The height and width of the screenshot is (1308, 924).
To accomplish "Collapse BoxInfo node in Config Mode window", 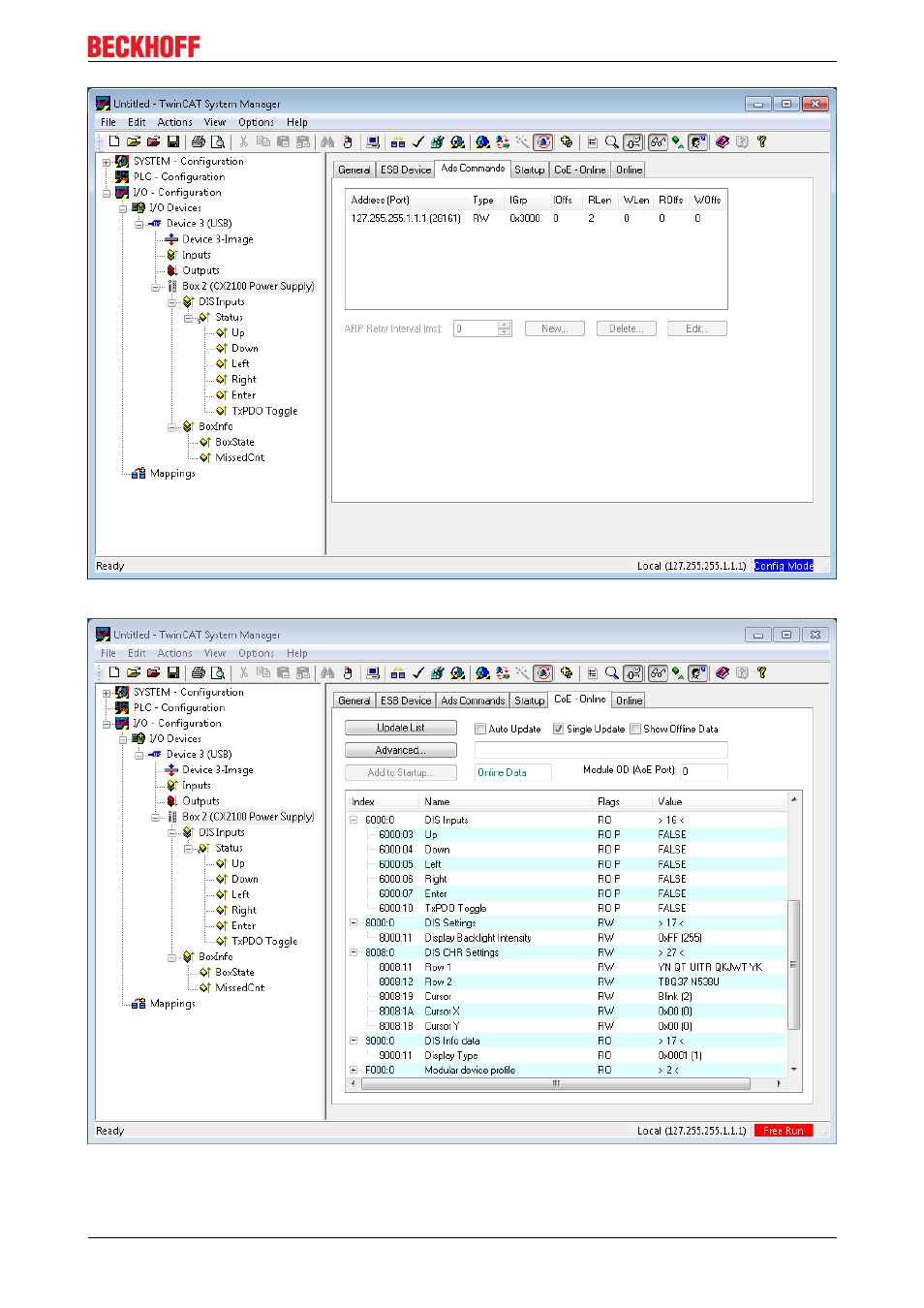I will pos(172,426).
